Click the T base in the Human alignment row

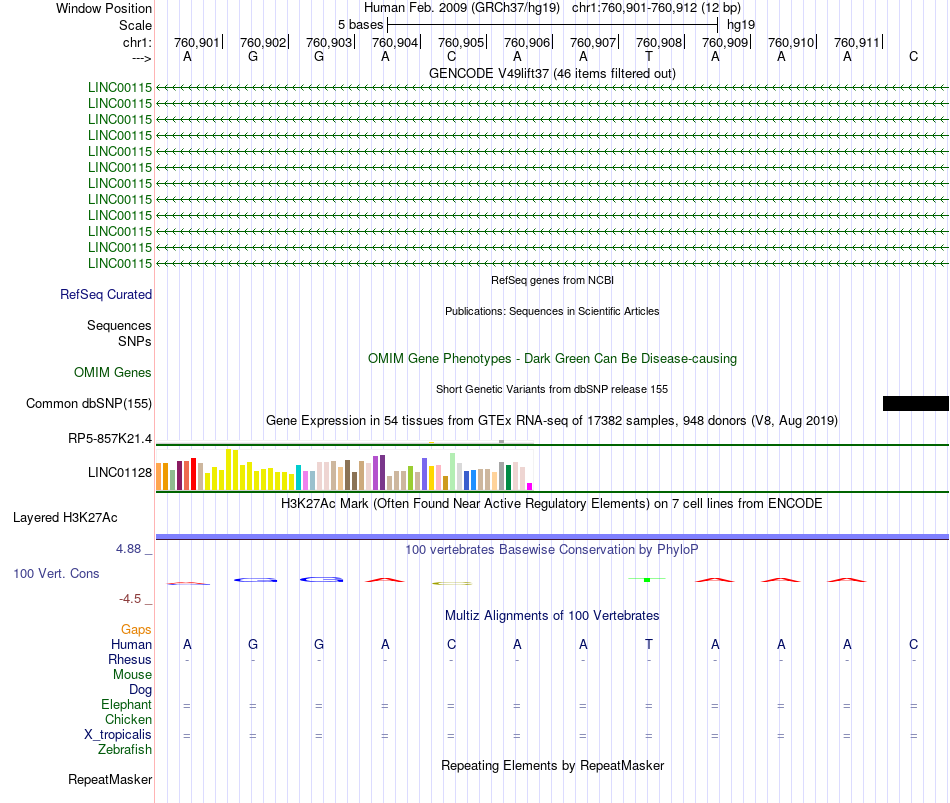click(x=649, y=644)
